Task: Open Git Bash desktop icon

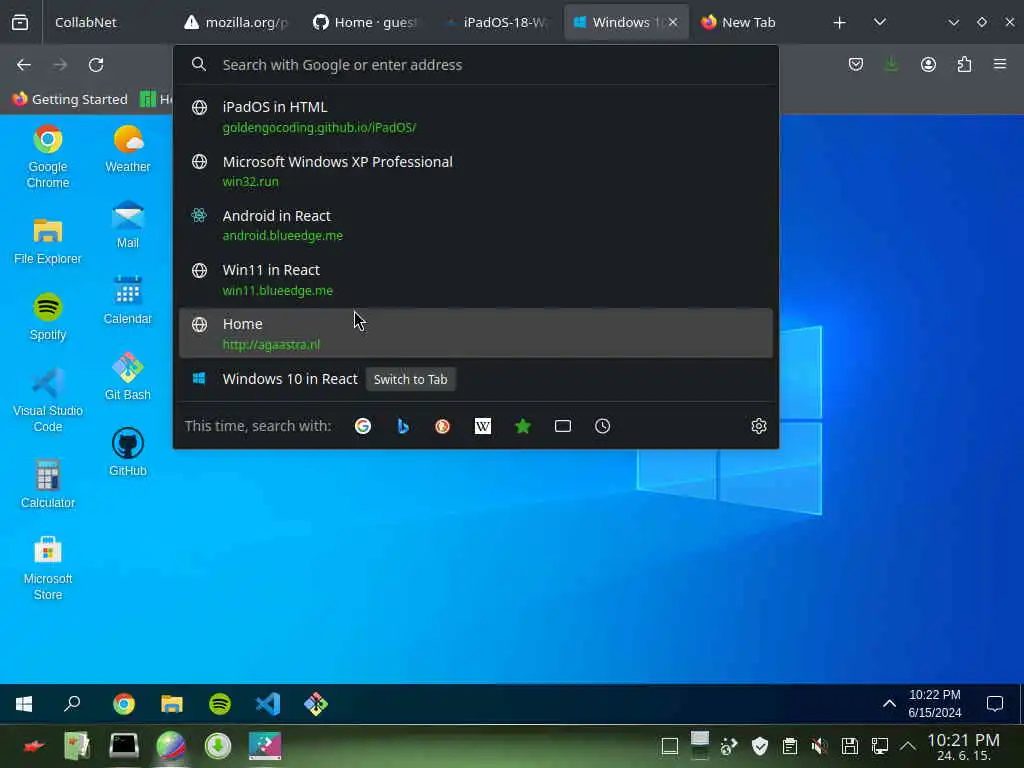Action: click(127, 377)
